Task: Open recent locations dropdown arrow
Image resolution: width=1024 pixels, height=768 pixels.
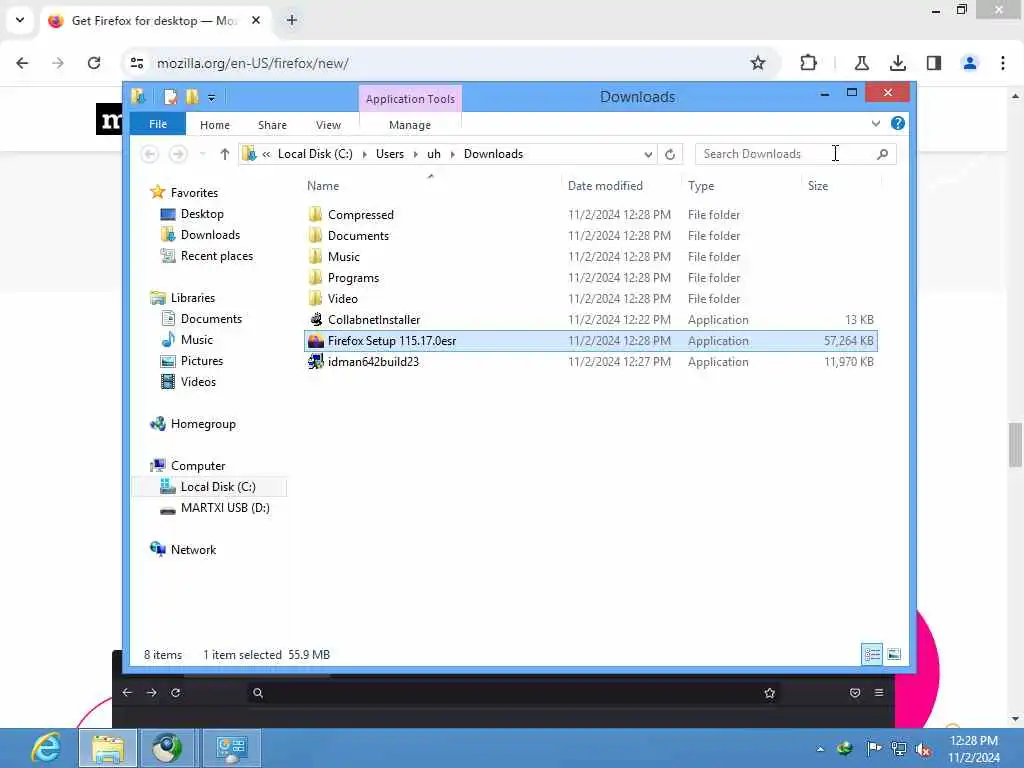Action: (x=202, y=154)
